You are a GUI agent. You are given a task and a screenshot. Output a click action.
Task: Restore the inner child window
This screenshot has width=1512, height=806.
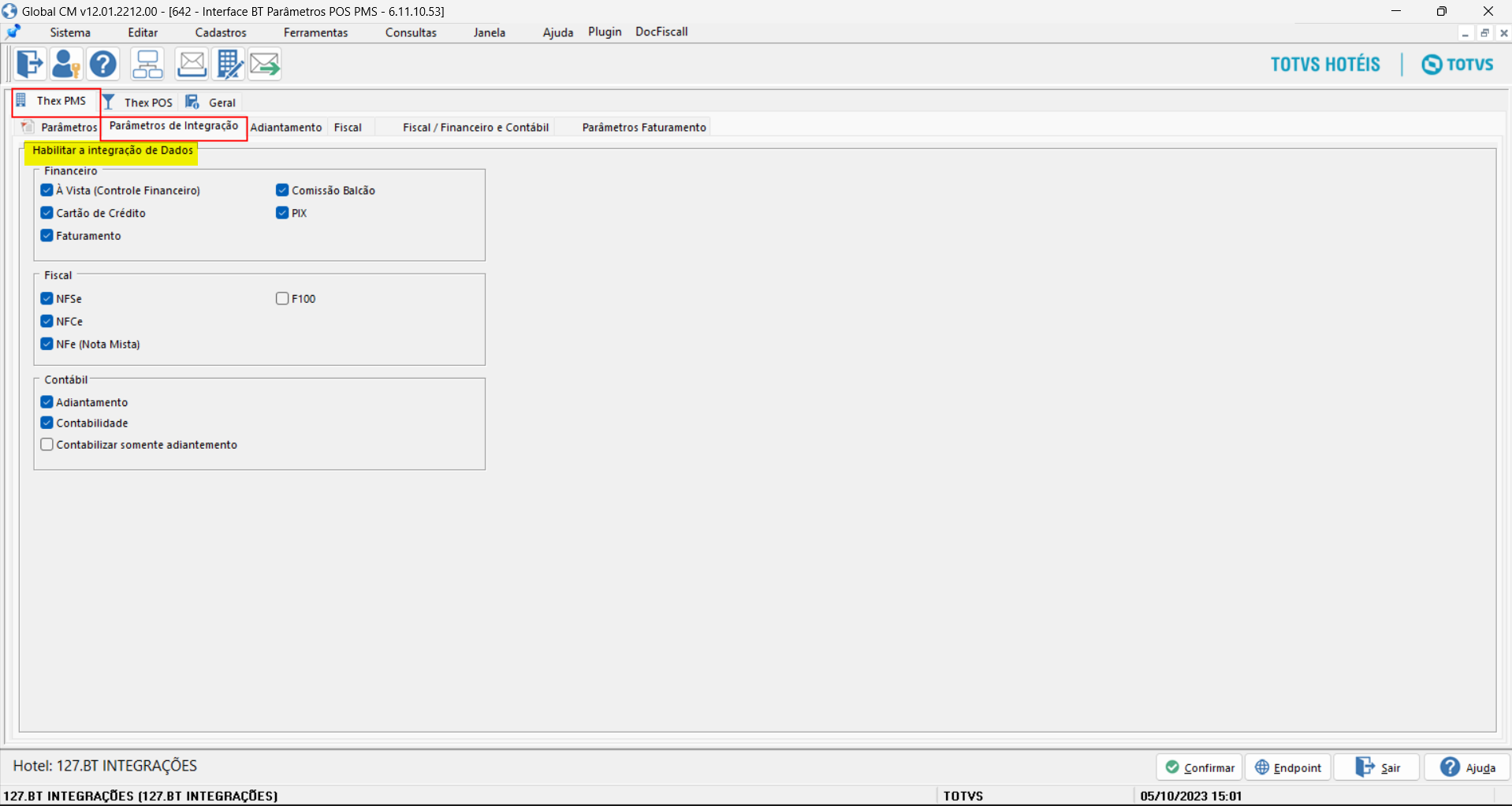[x=1484, y=33]
